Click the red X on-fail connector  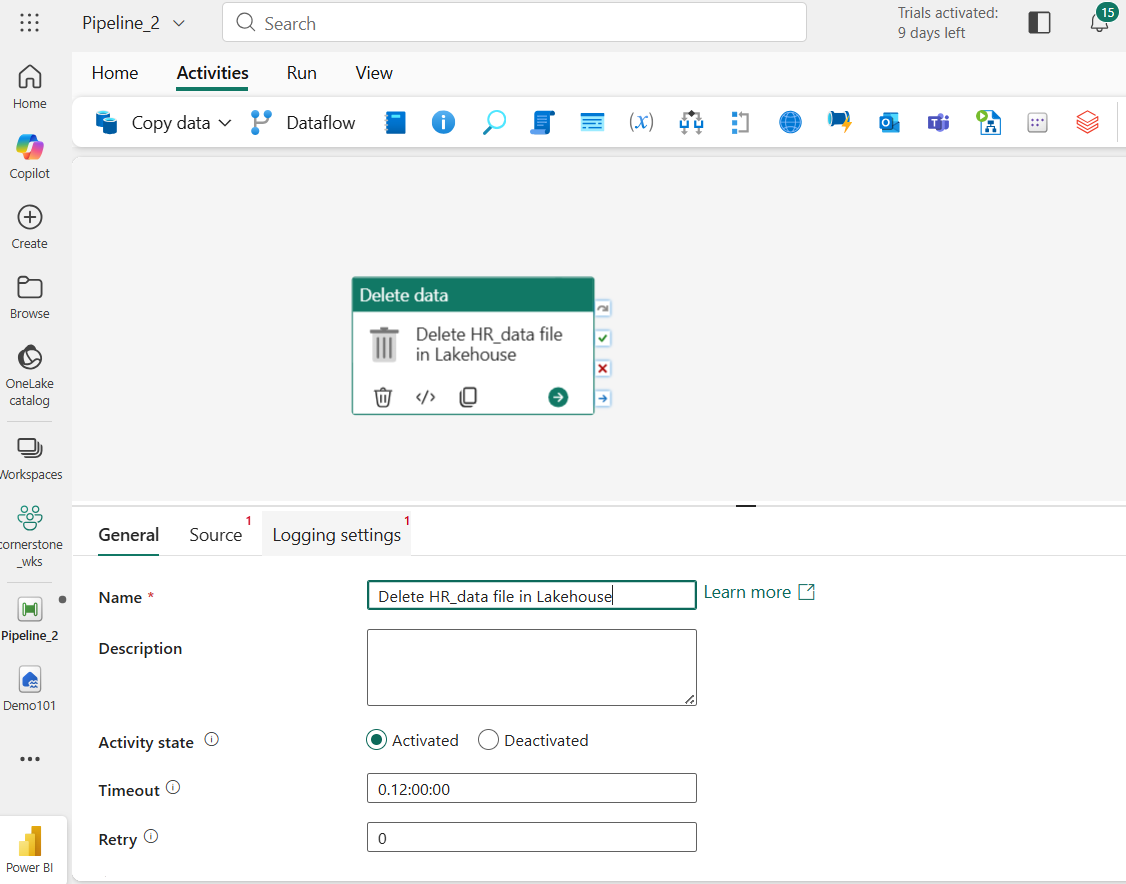[603, 369]
